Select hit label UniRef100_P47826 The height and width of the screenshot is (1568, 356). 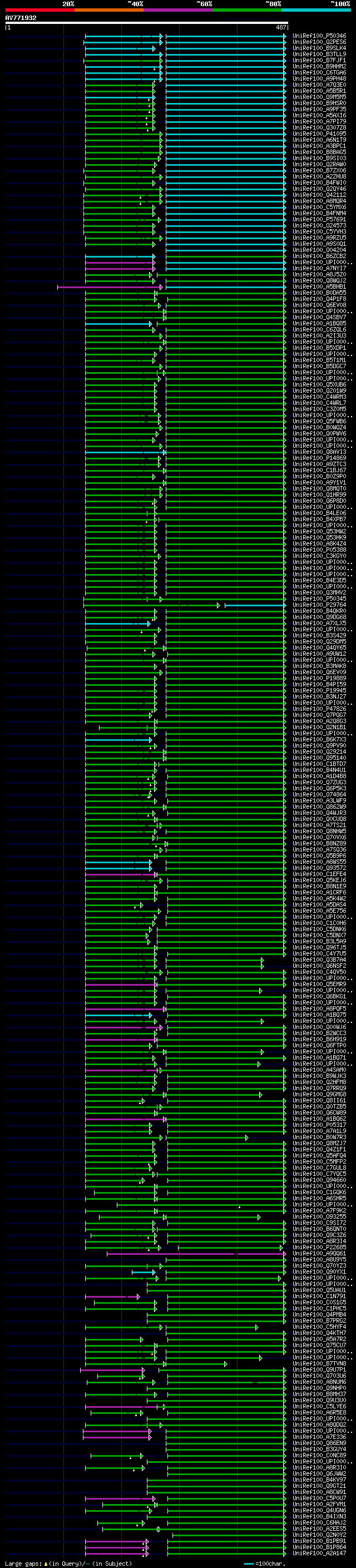pyautogui.click(x=319, y=709)
